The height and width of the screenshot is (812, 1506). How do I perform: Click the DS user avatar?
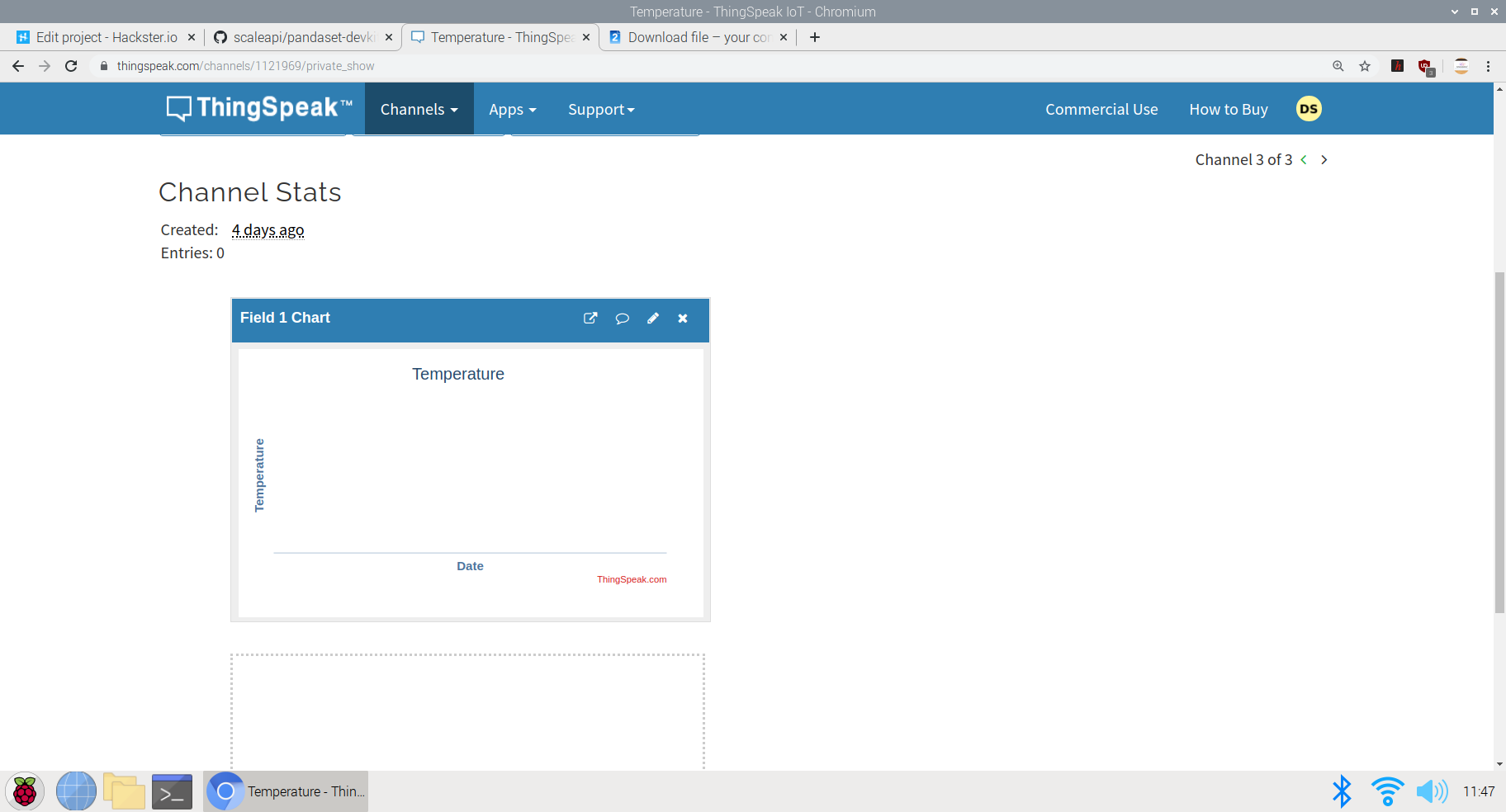coord(1309,109)
